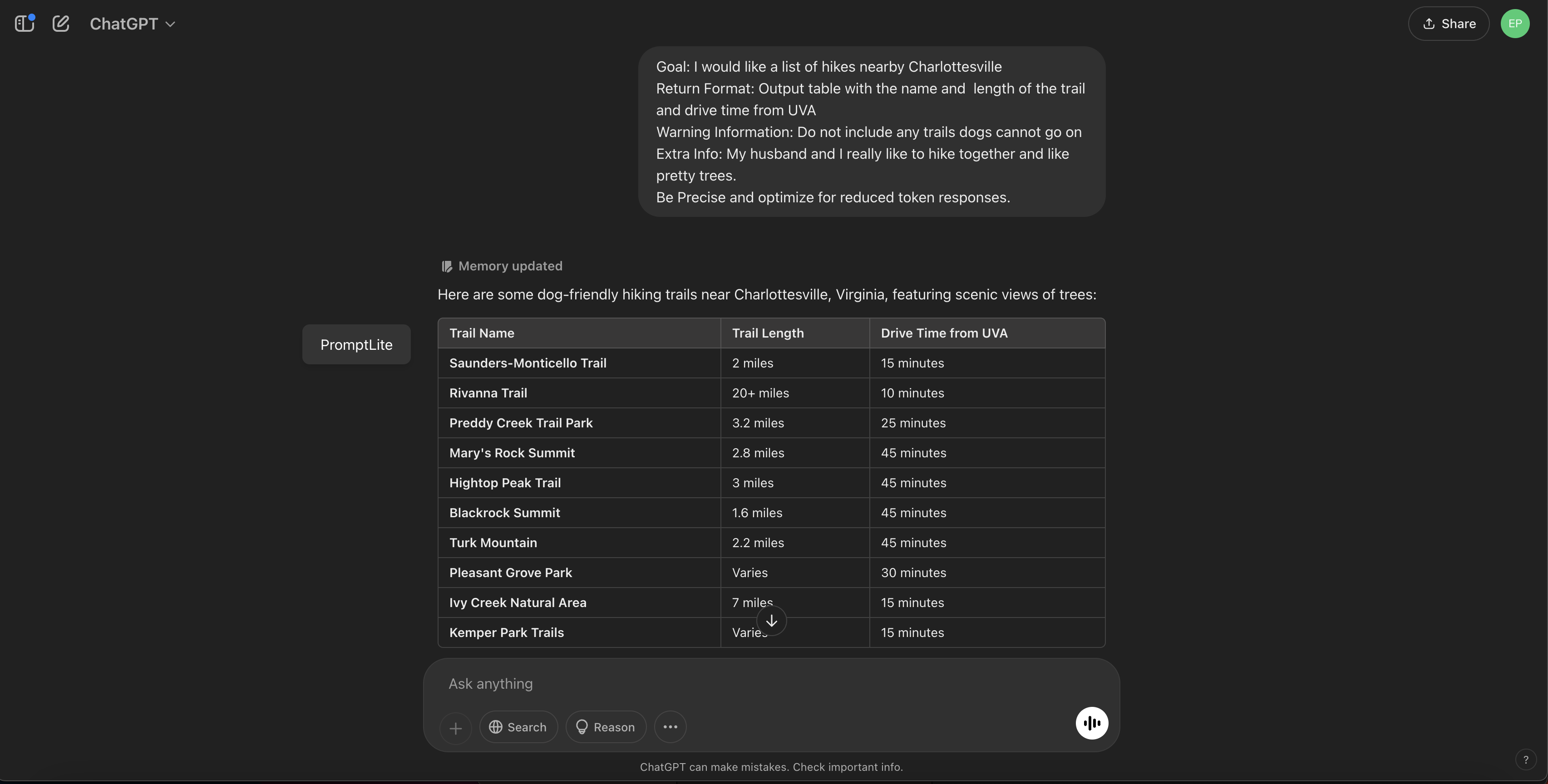The image size is (1548, 784).
Task: Click the user prompt message bubble
Action: tap(871, 132)
